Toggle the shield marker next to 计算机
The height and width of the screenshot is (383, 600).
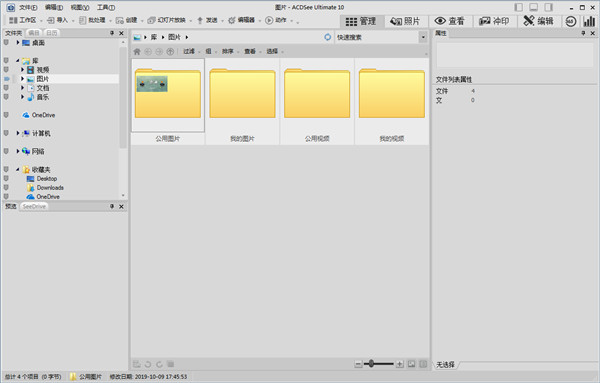coord(6,133)
